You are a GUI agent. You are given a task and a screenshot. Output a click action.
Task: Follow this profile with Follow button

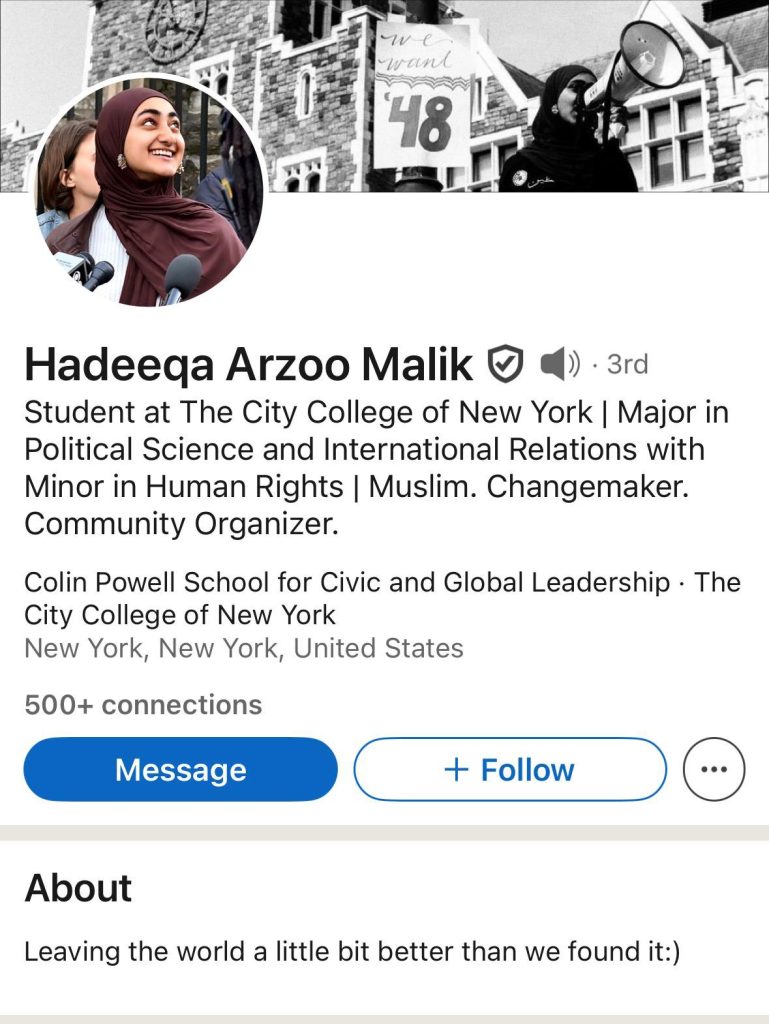pyautogui.click(x=510, y=769)
